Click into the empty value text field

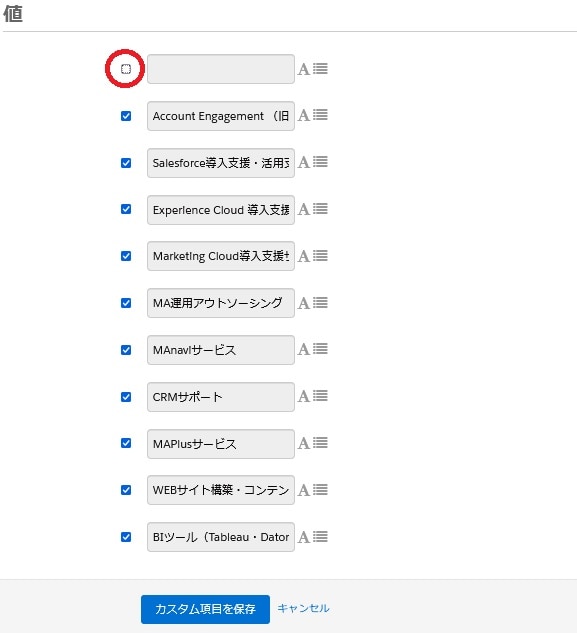point(221,69)
